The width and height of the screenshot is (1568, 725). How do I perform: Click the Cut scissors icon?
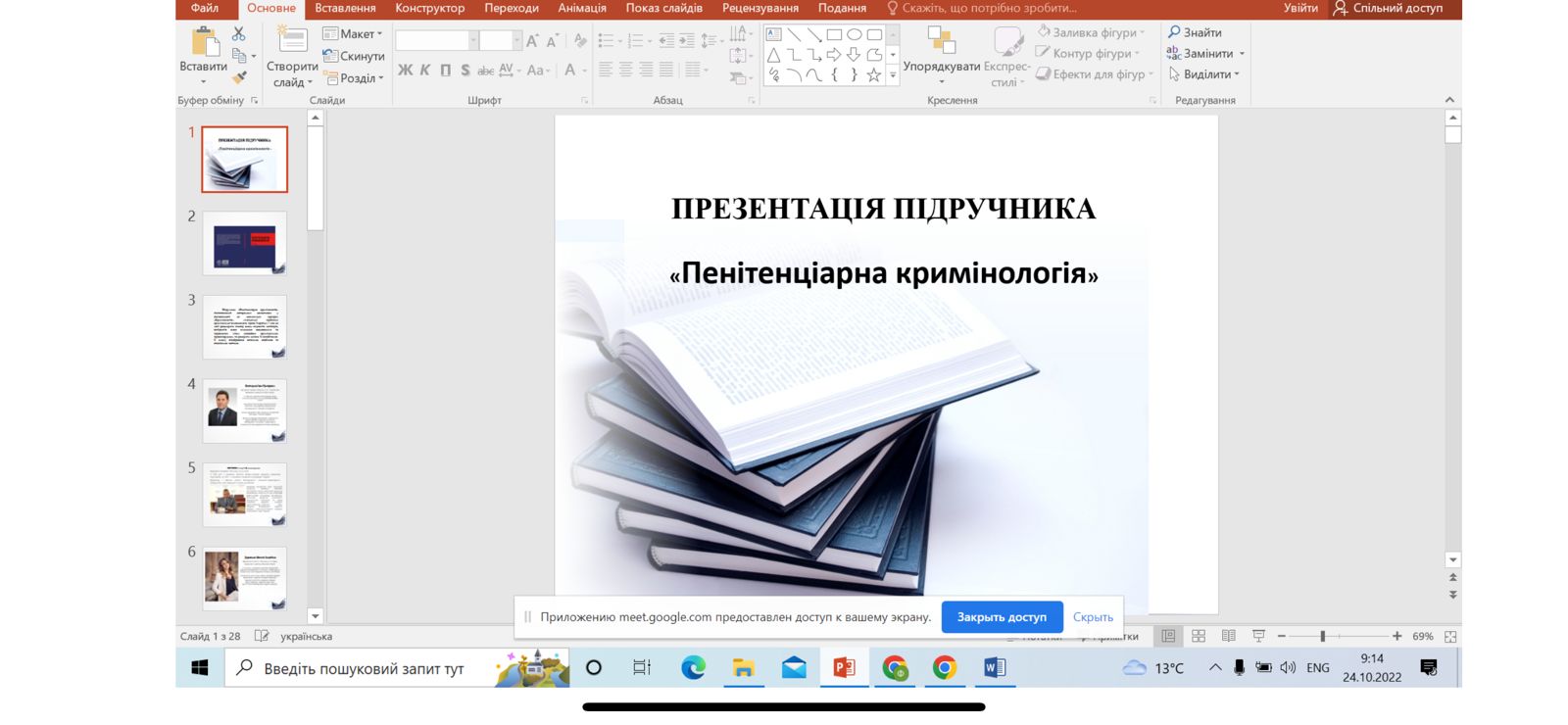[238, 34]
